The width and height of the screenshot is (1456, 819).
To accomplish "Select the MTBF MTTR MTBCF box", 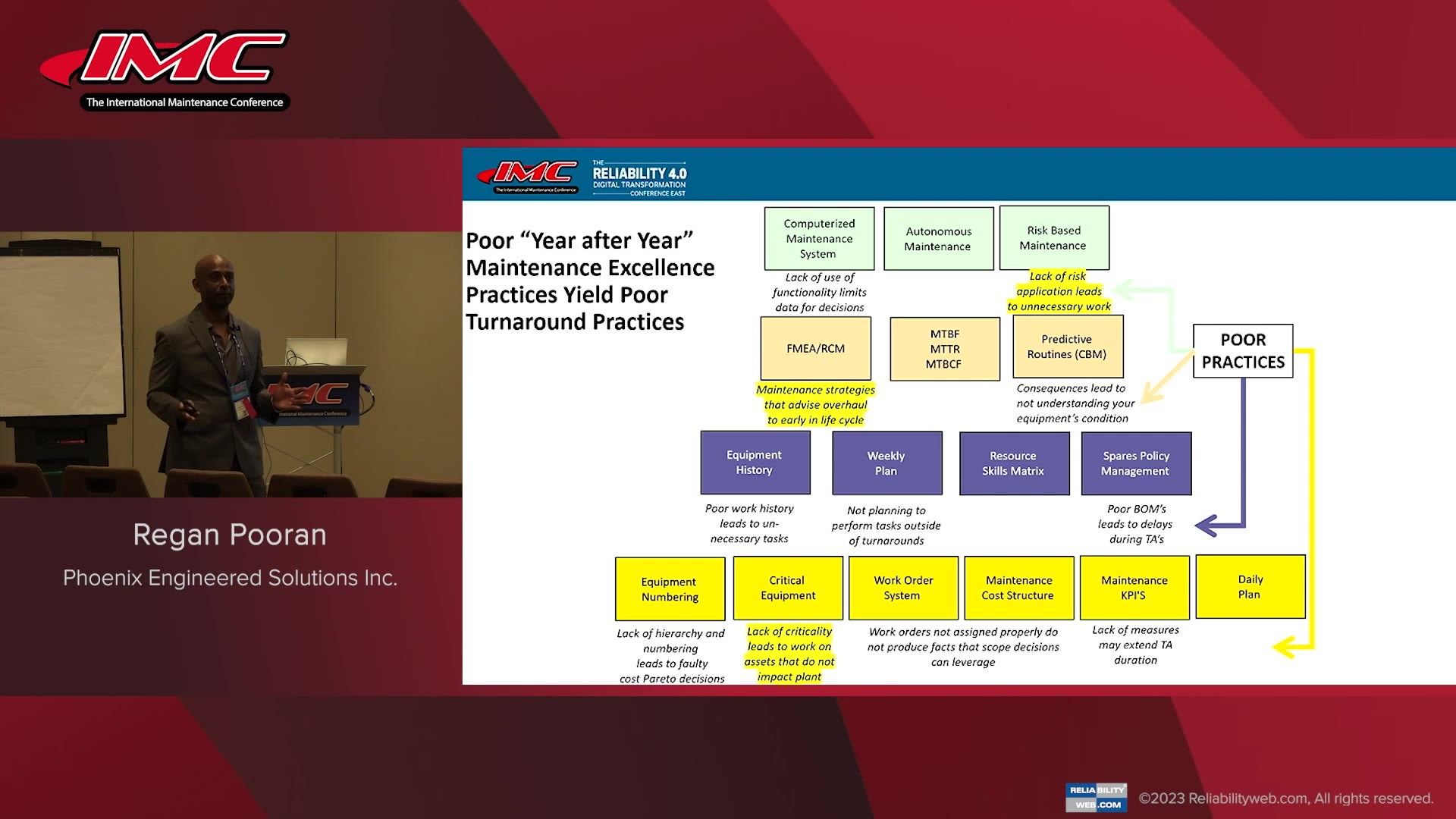I will pyautogui.click(x=945, y=348).
